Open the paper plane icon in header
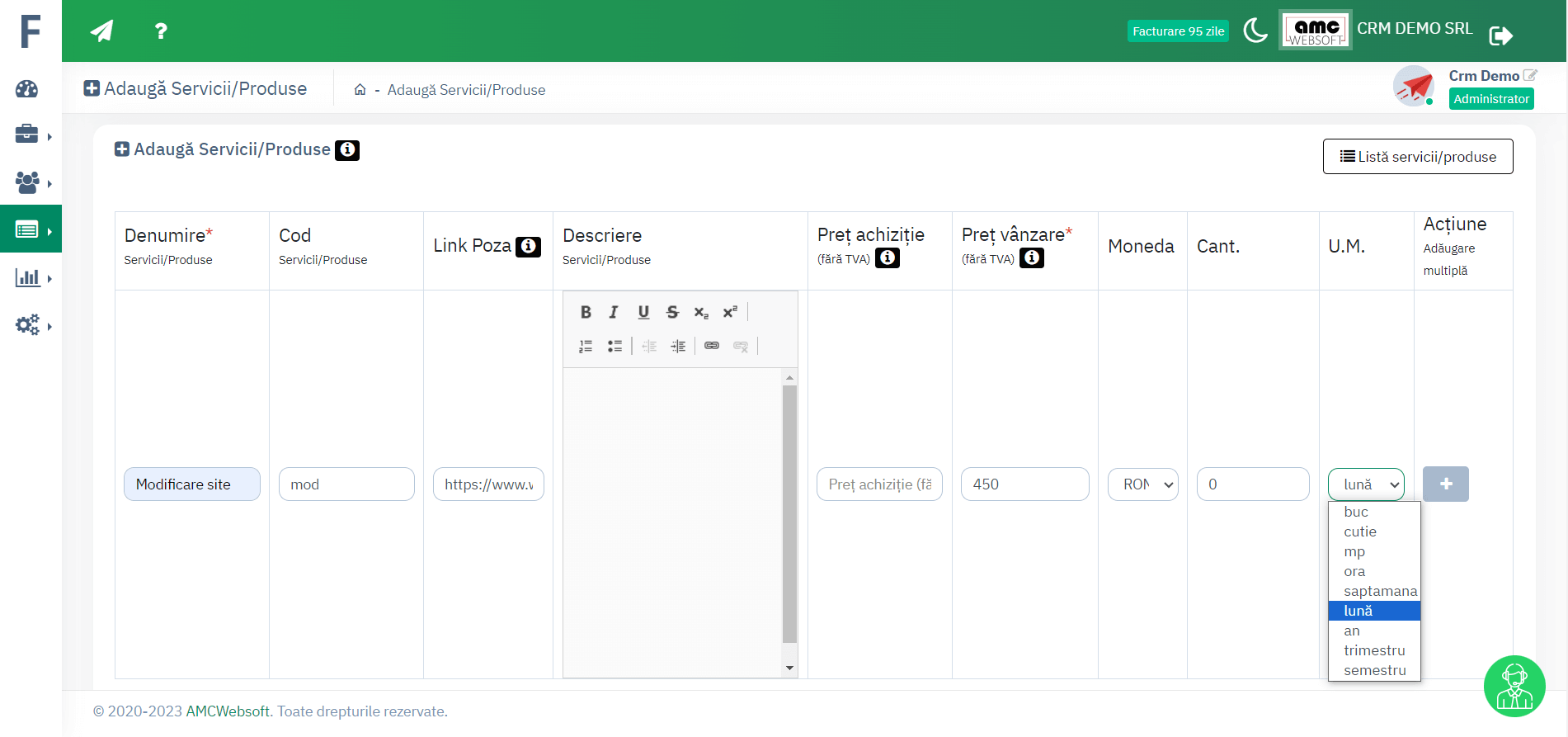1568x737 pixels. [101, 31]
